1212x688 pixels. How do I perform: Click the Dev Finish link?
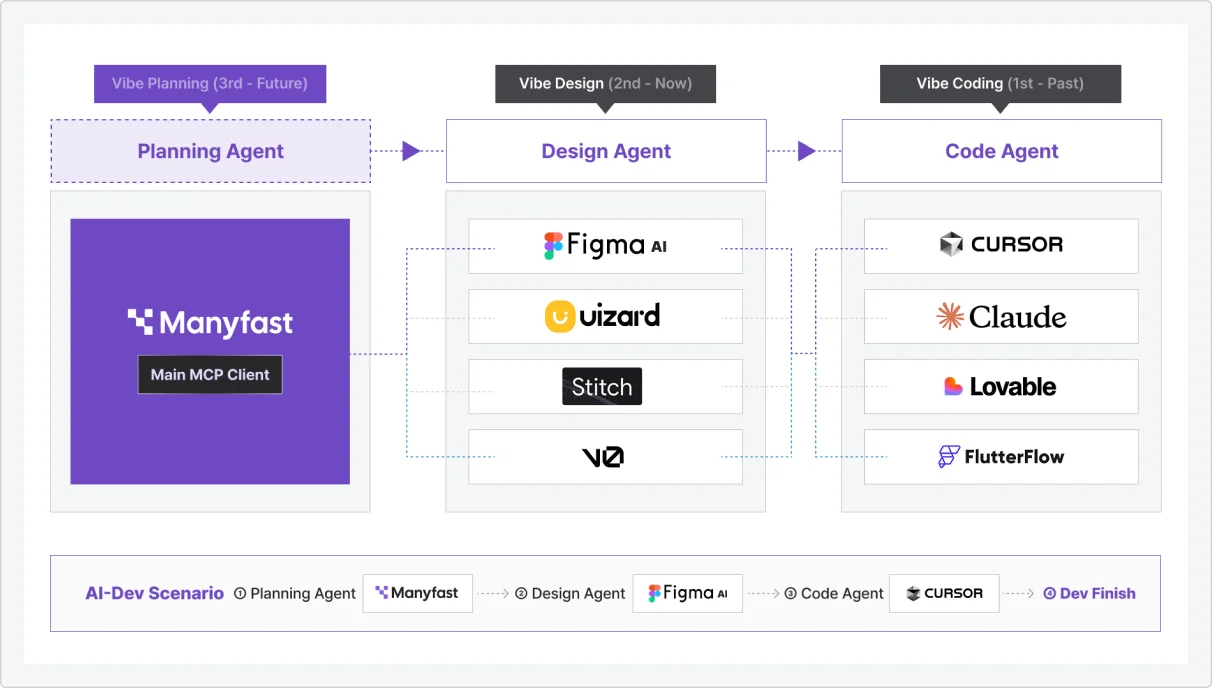click(x=1090, y=593)
